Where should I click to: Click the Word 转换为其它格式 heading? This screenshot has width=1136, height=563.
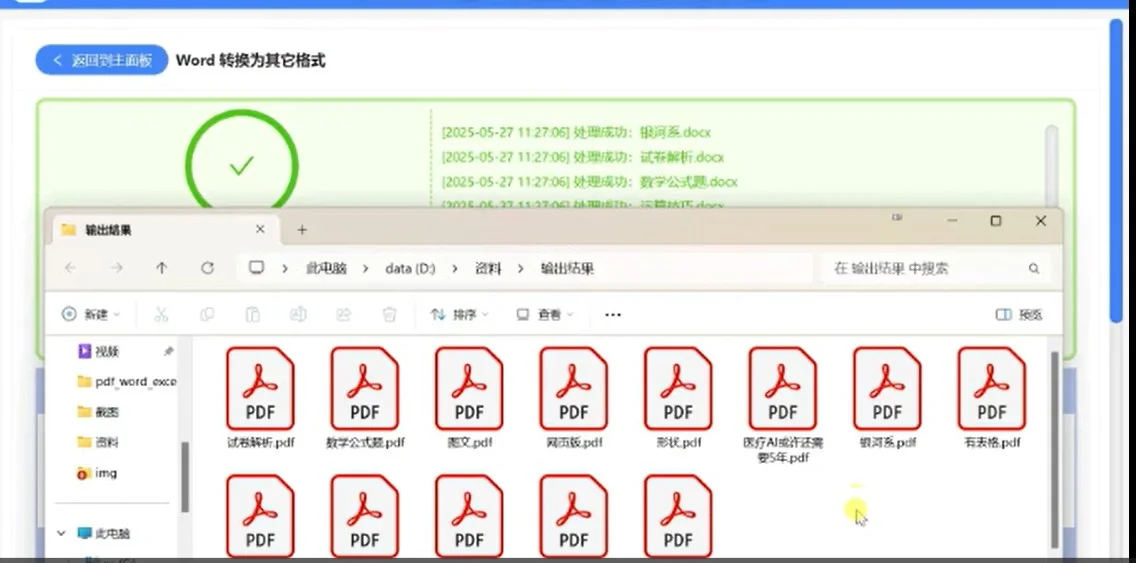(251, 60)
